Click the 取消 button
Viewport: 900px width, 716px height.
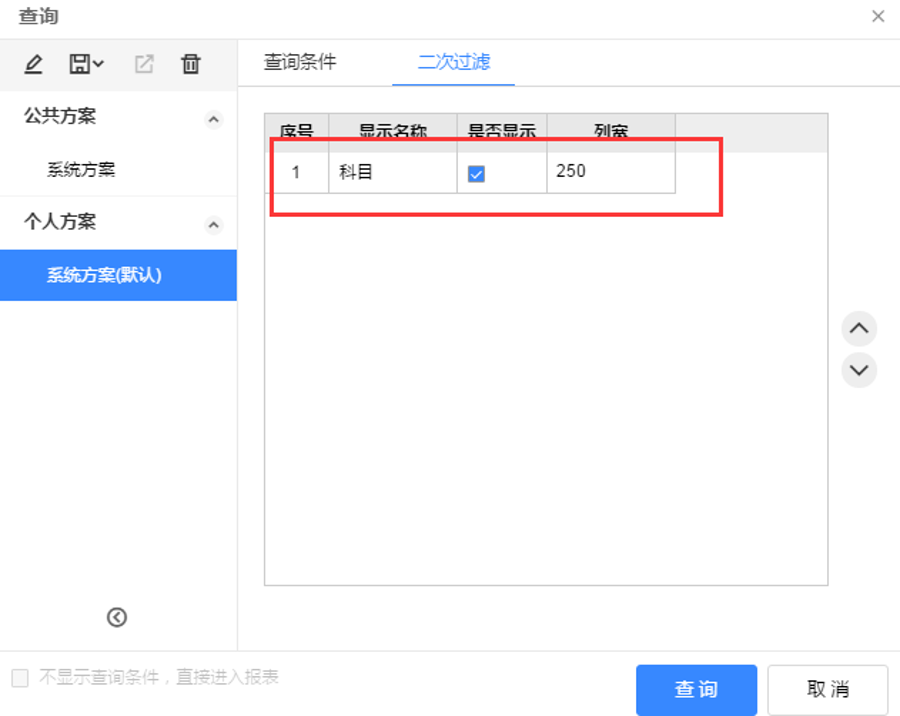pos(827,690)
